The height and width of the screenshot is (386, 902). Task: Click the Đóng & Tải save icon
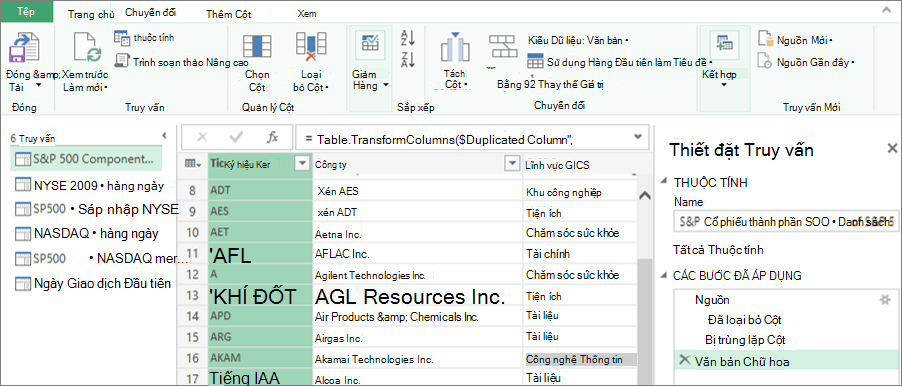click(x=24, y=48)
